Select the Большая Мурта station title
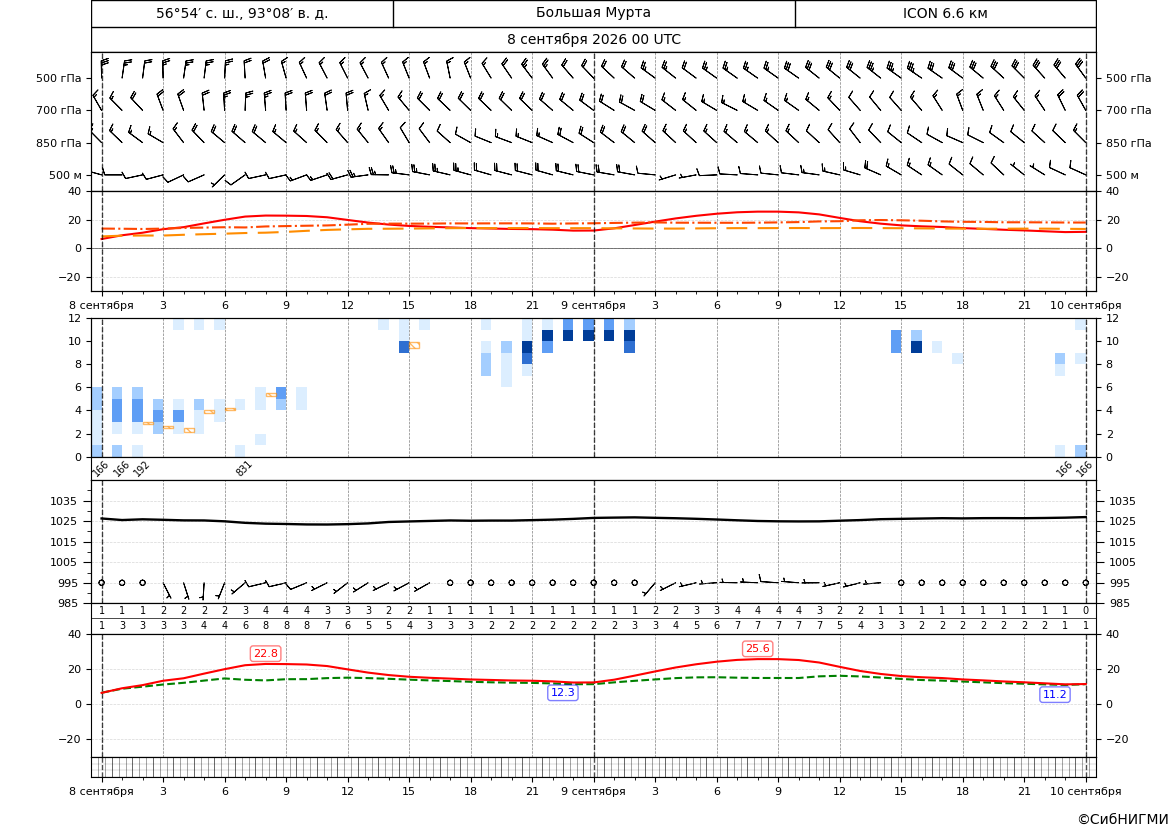 coord(593,13)
